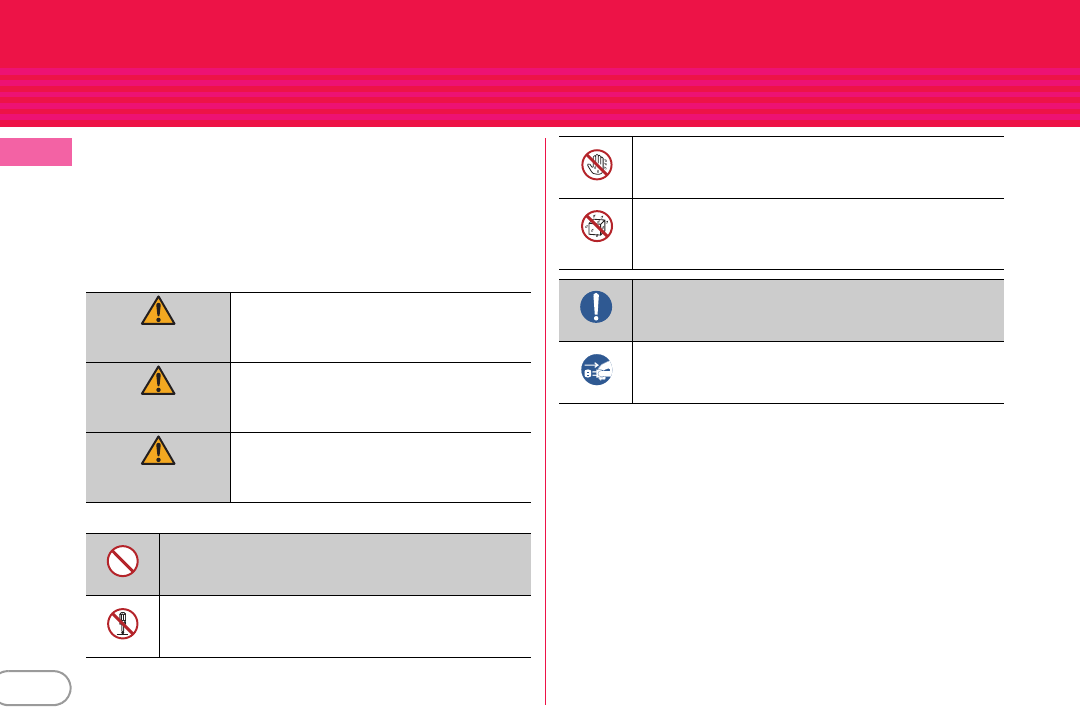
Task: Click the blank cell beside the first warning triangle
Action: [381, 327]
